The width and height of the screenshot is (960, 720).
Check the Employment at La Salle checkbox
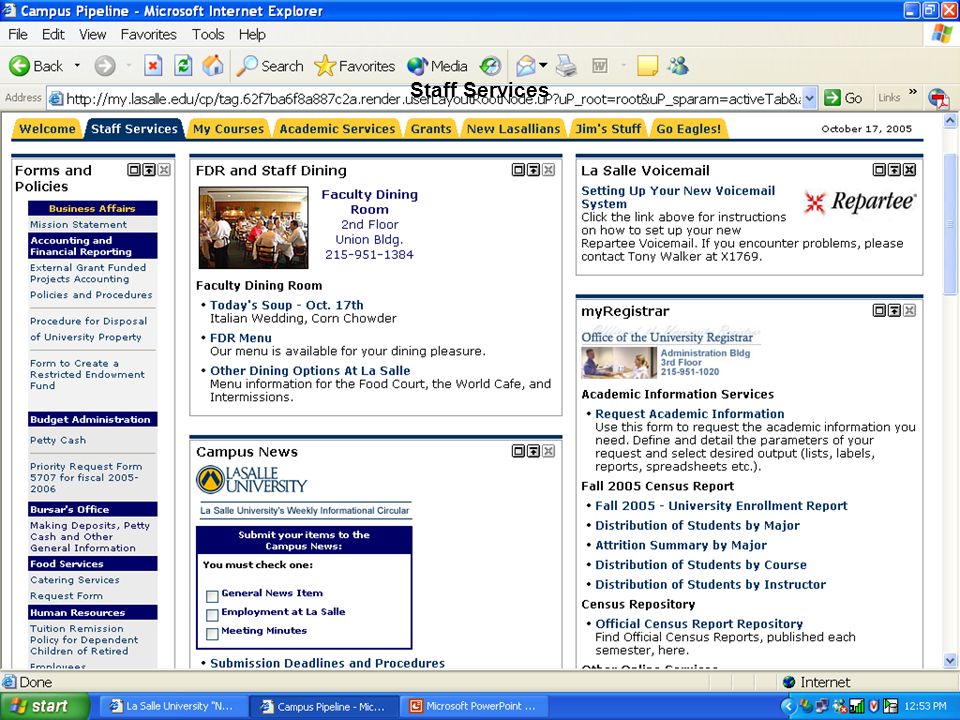pos(212,615)
